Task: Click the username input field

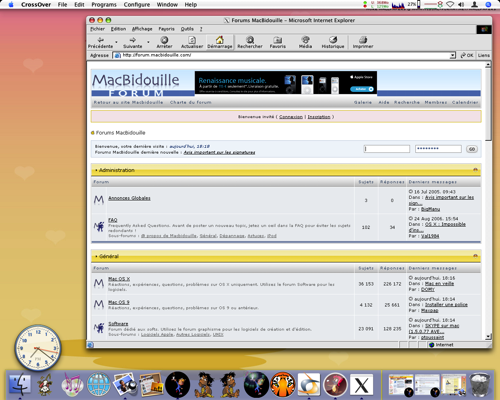Action: pos(386,149)
